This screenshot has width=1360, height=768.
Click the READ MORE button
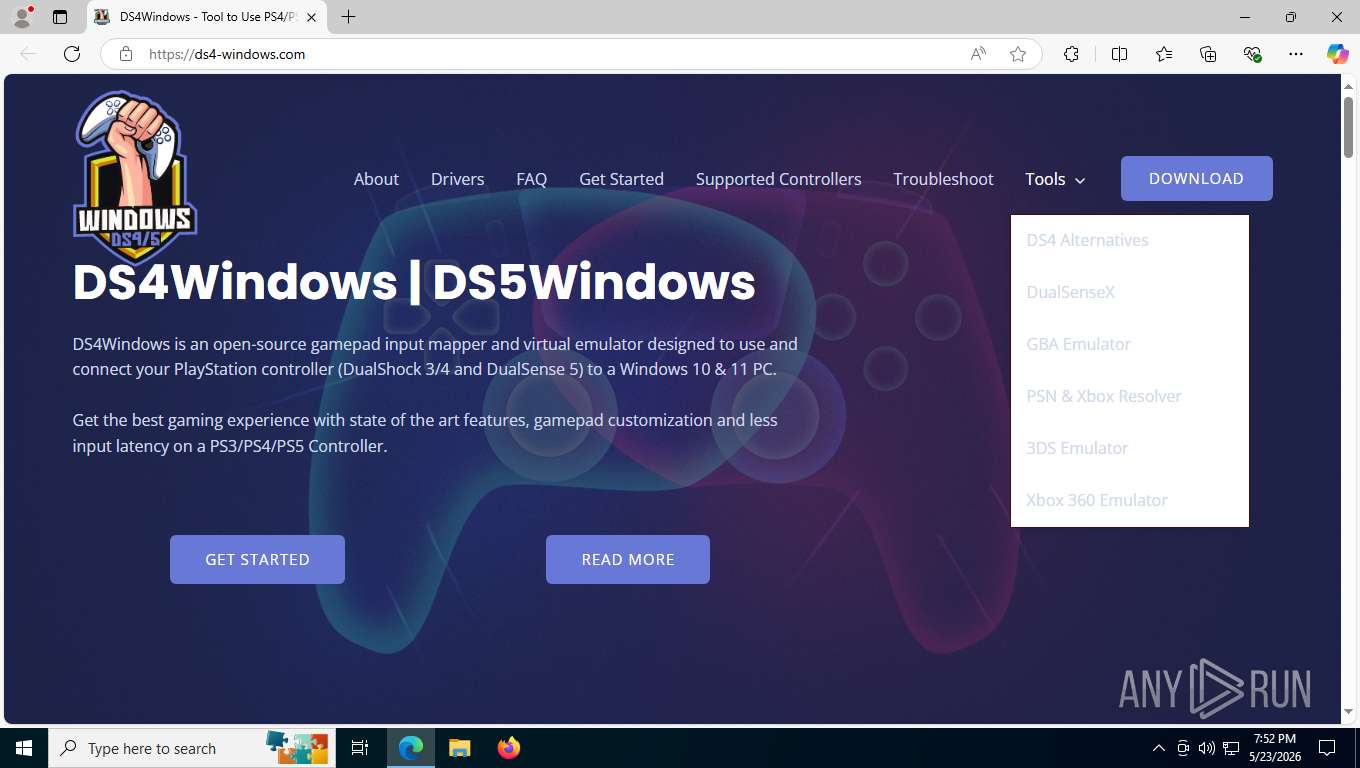click(628, 559)
